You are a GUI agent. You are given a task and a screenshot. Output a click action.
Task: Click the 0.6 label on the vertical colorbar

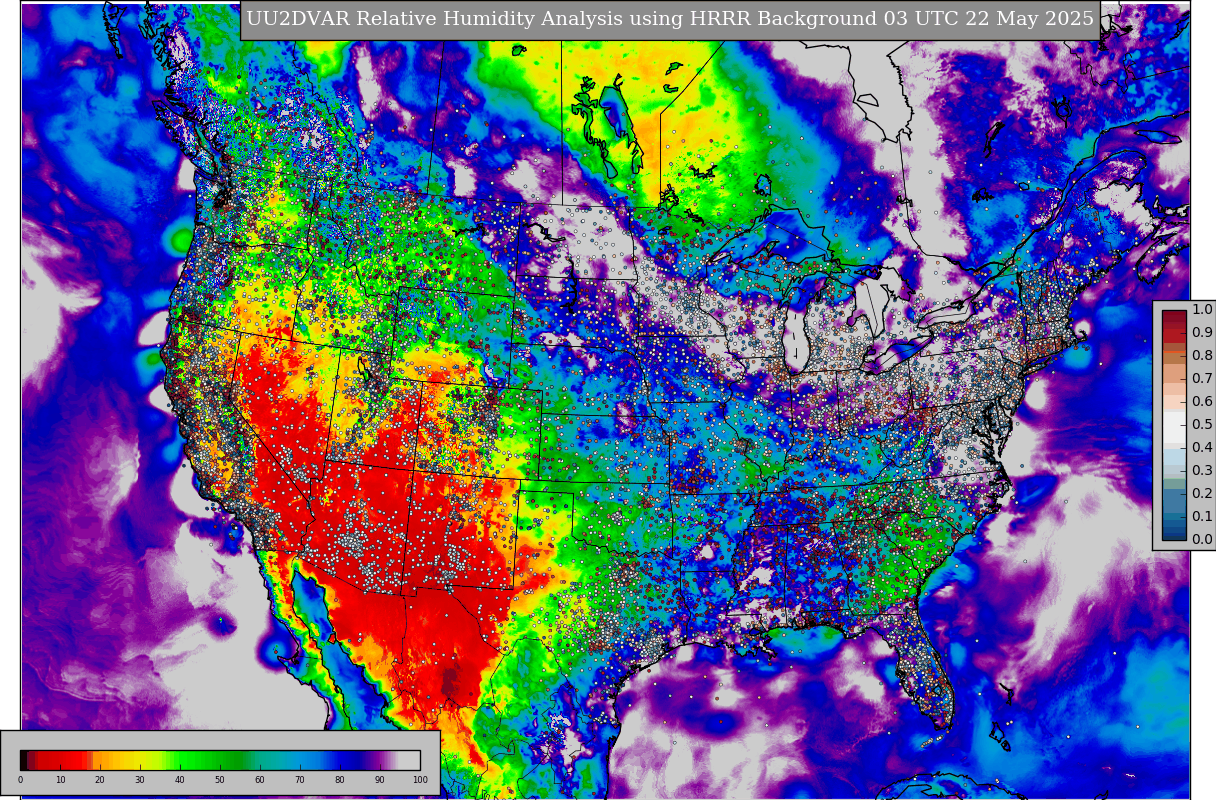[x=1202, y=402]
